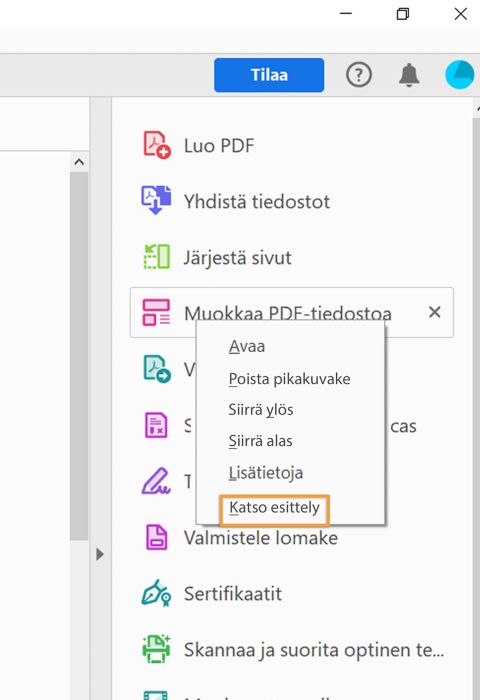This screenshot has height=700, width=480.
Task: Click the Luo PDF label
Action: pos(219,146)
